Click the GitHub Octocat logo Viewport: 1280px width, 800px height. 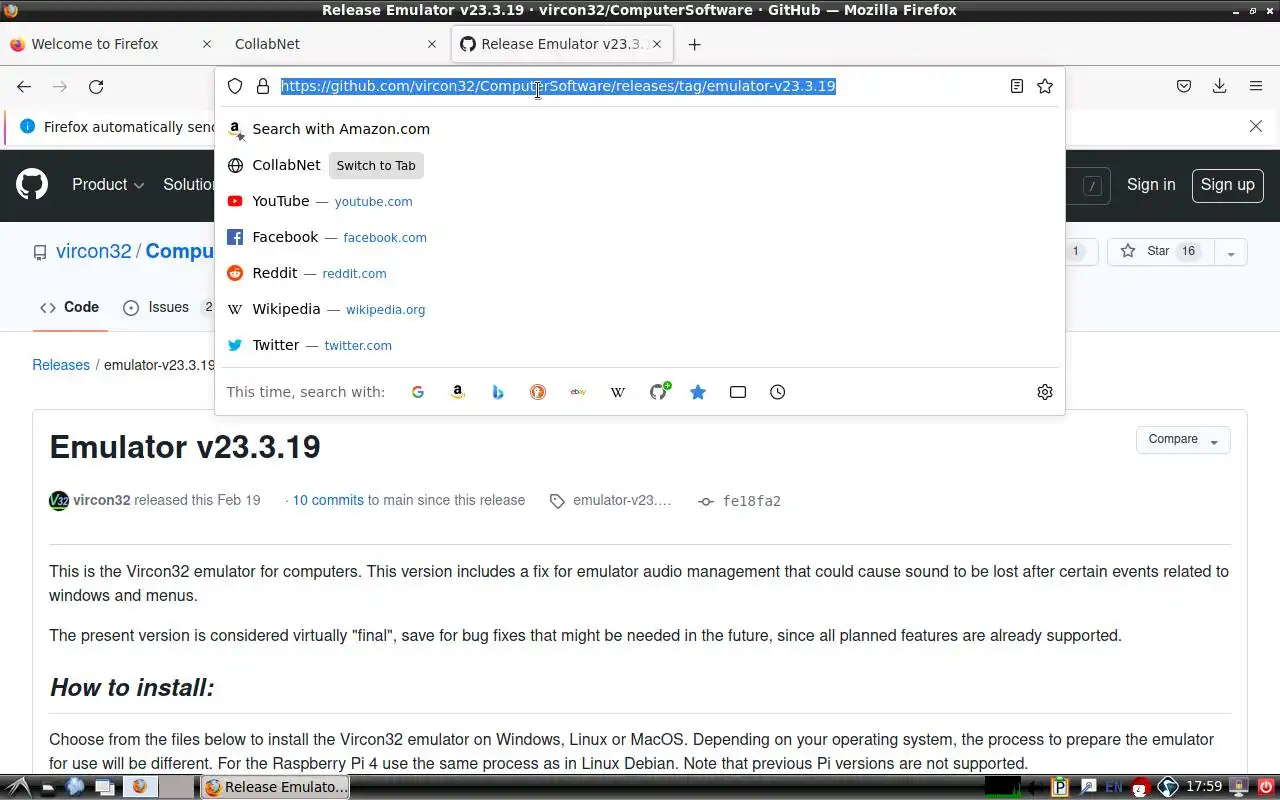32,185
